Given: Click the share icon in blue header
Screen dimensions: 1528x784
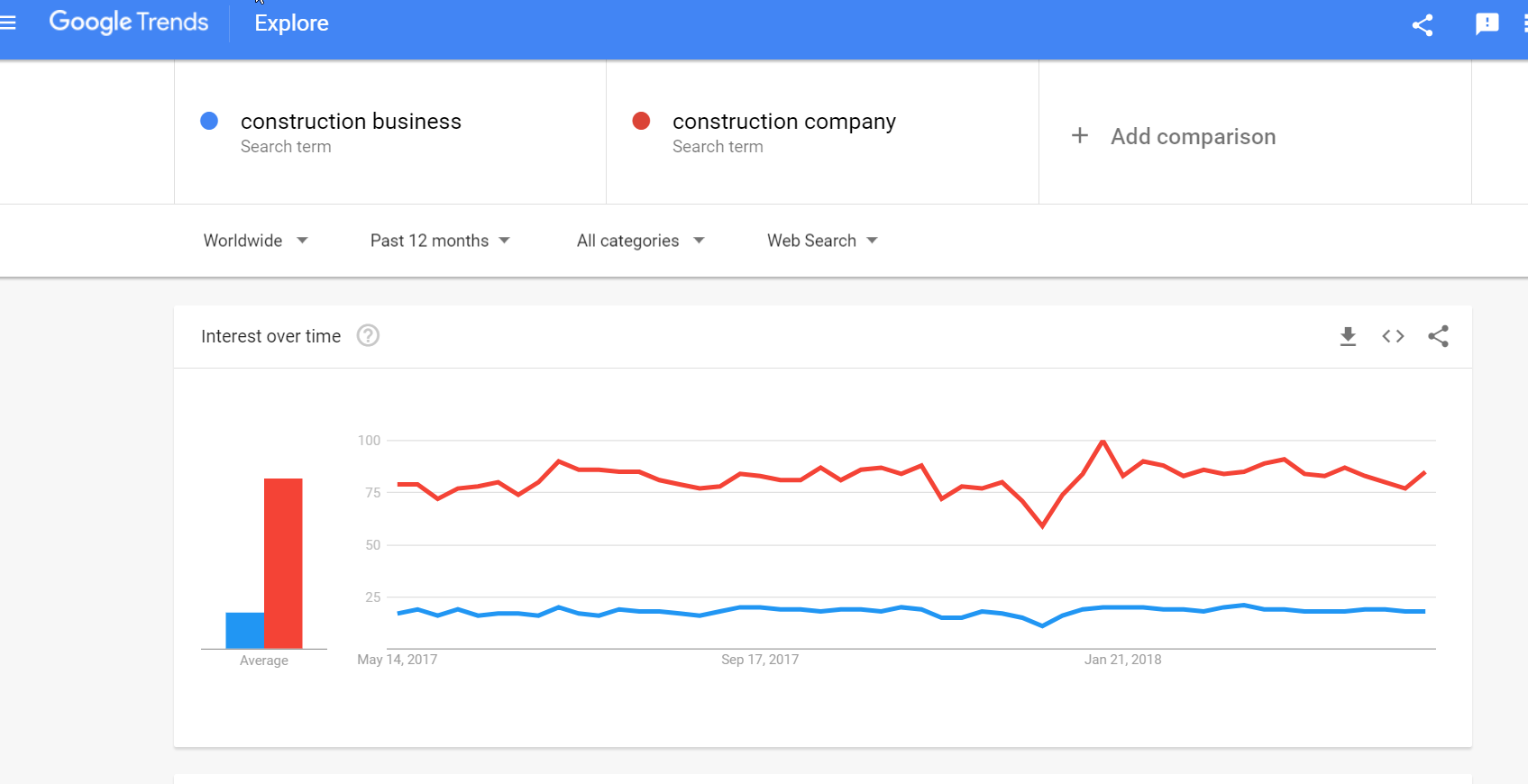Looking at the screenshot, I should 1423,24.
